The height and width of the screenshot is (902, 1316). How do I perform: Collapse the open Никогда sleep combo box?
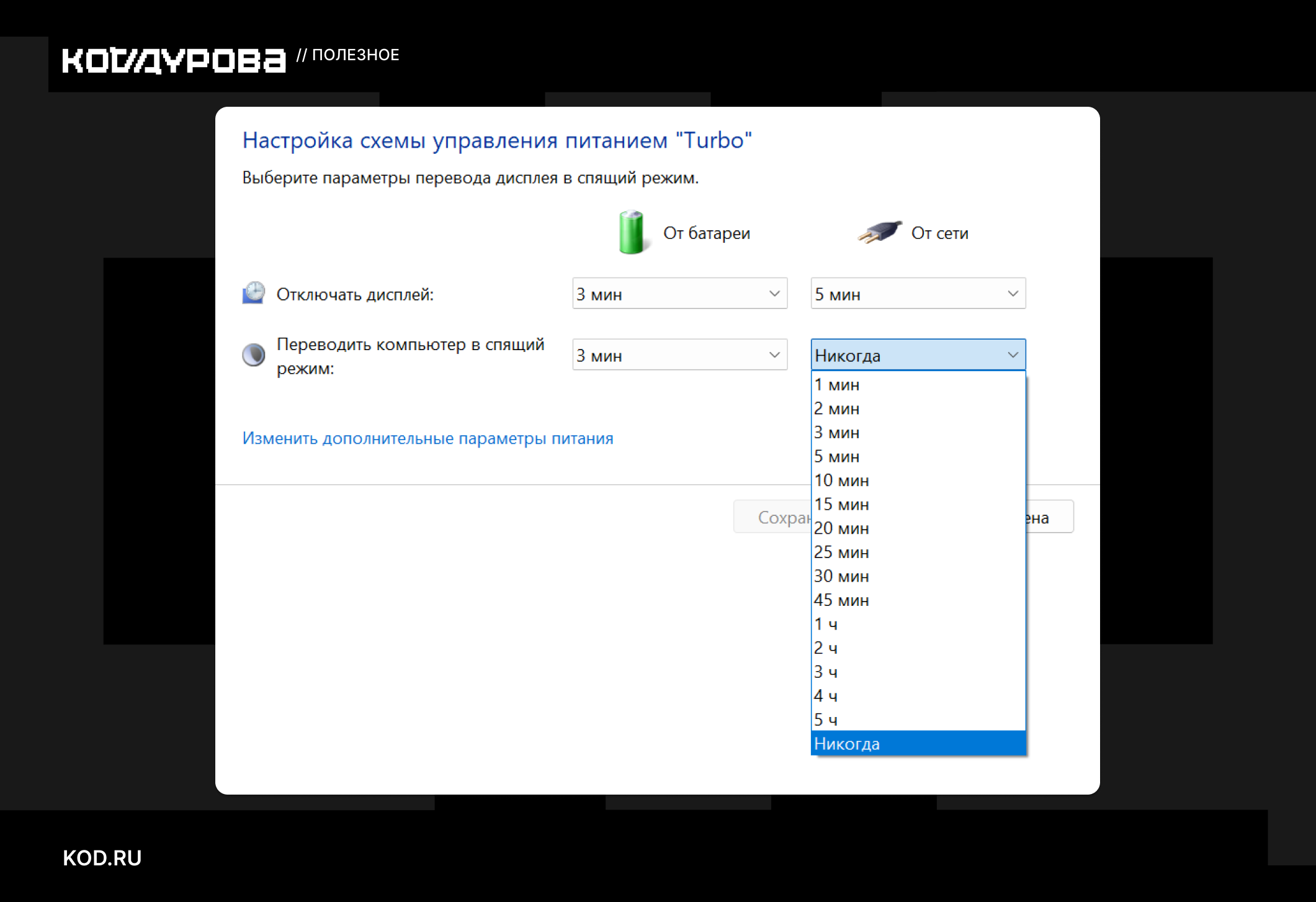click(x=918, y=355)
